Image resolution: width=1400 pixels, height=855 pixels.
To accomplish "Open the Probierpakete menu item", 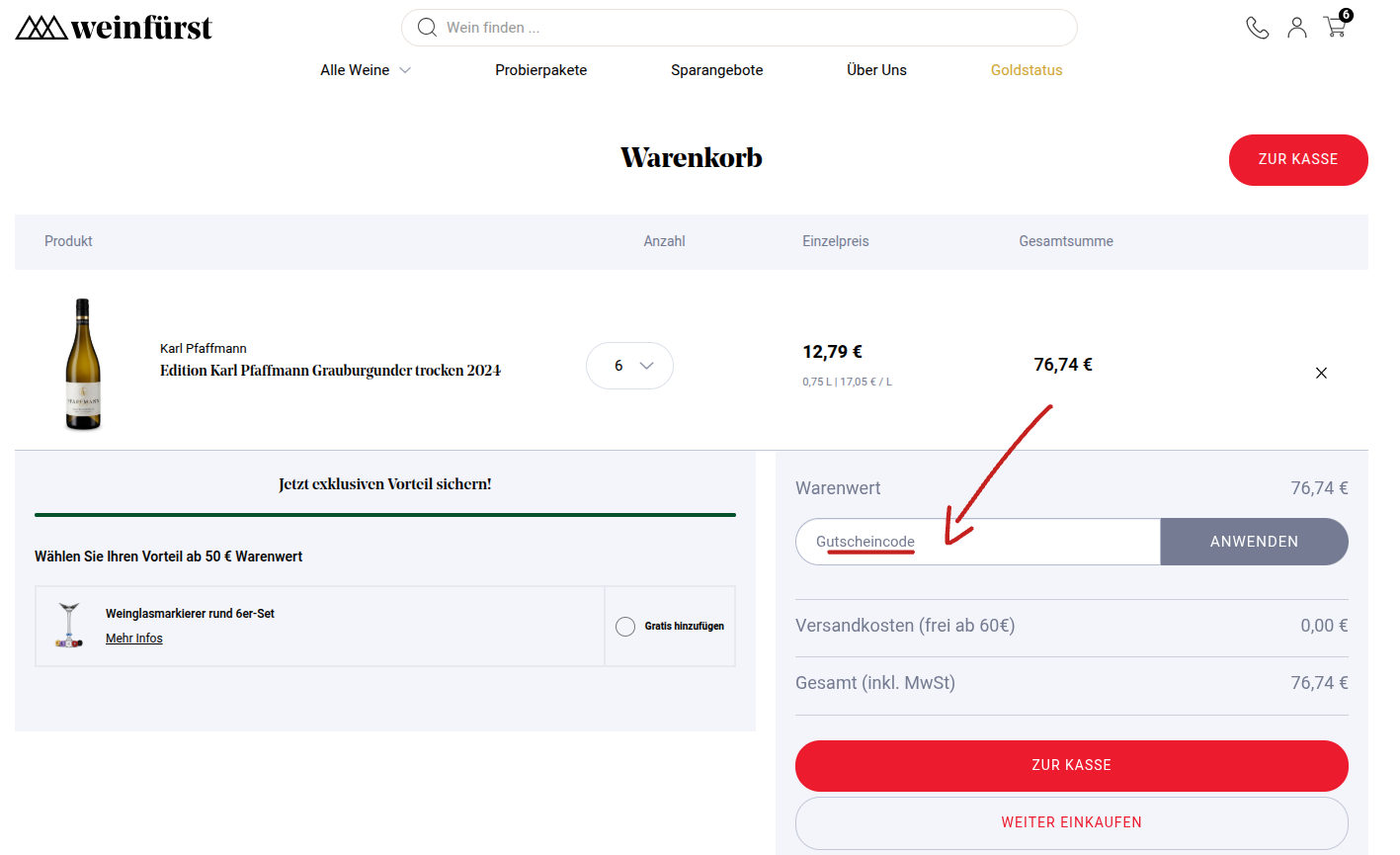I will [x=540, y=69].
